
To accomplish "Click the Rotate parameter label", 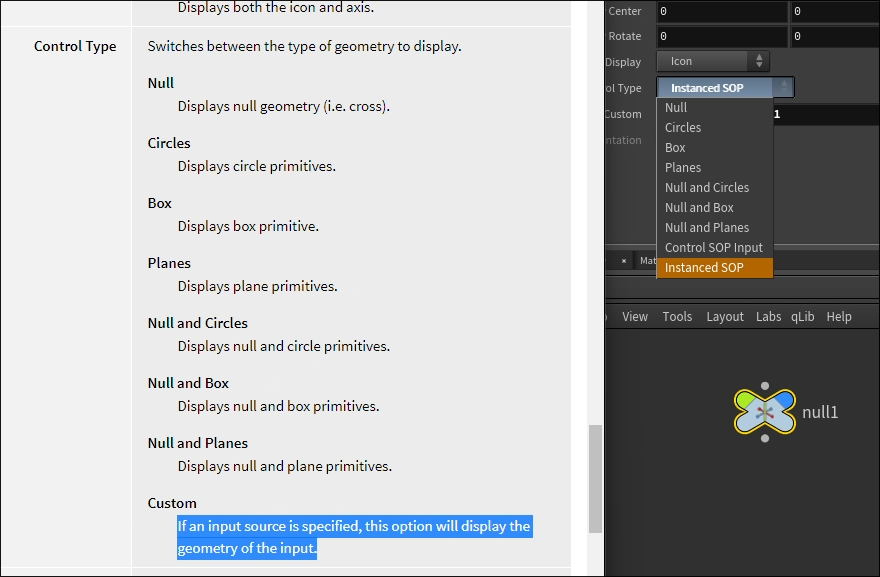I will click(x=625, y=36).
